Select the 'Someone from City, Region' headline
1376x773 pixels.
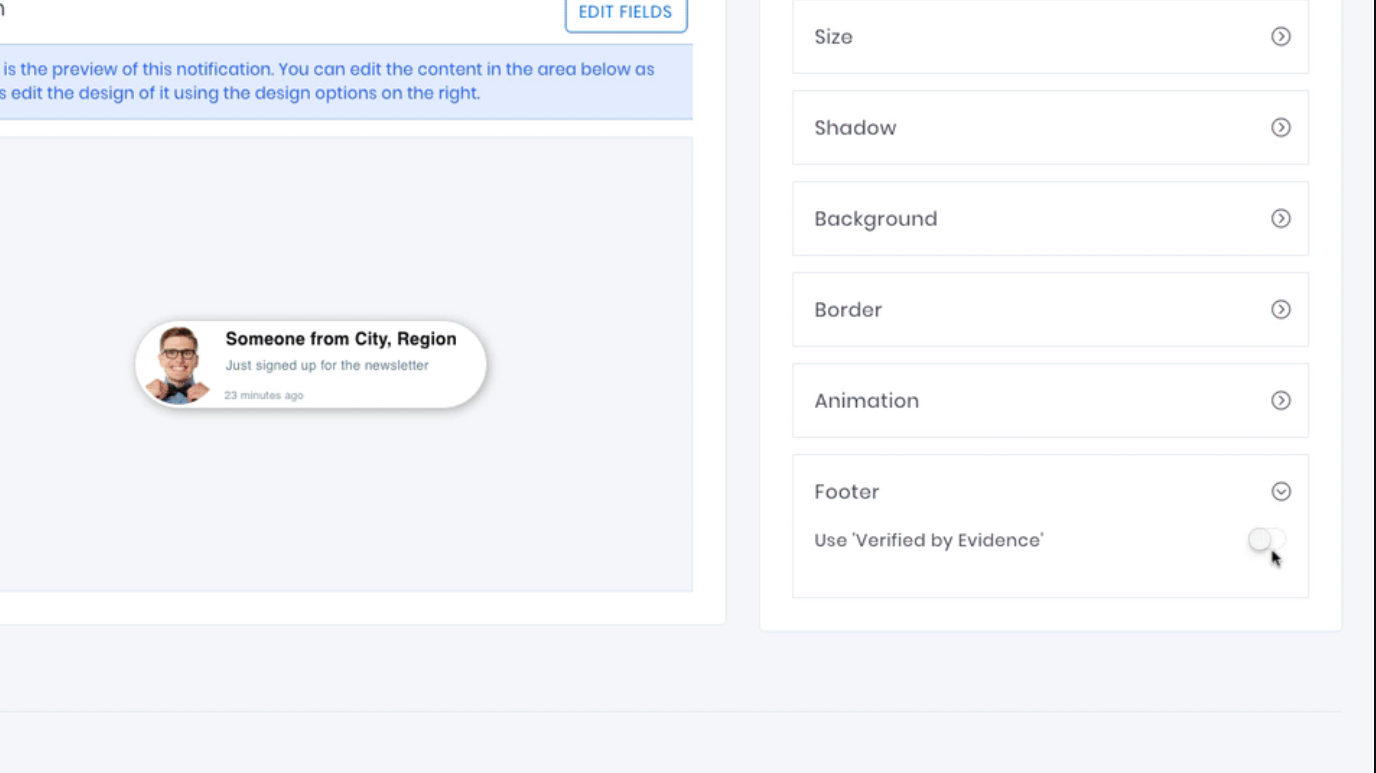click(x=340, y=339)
